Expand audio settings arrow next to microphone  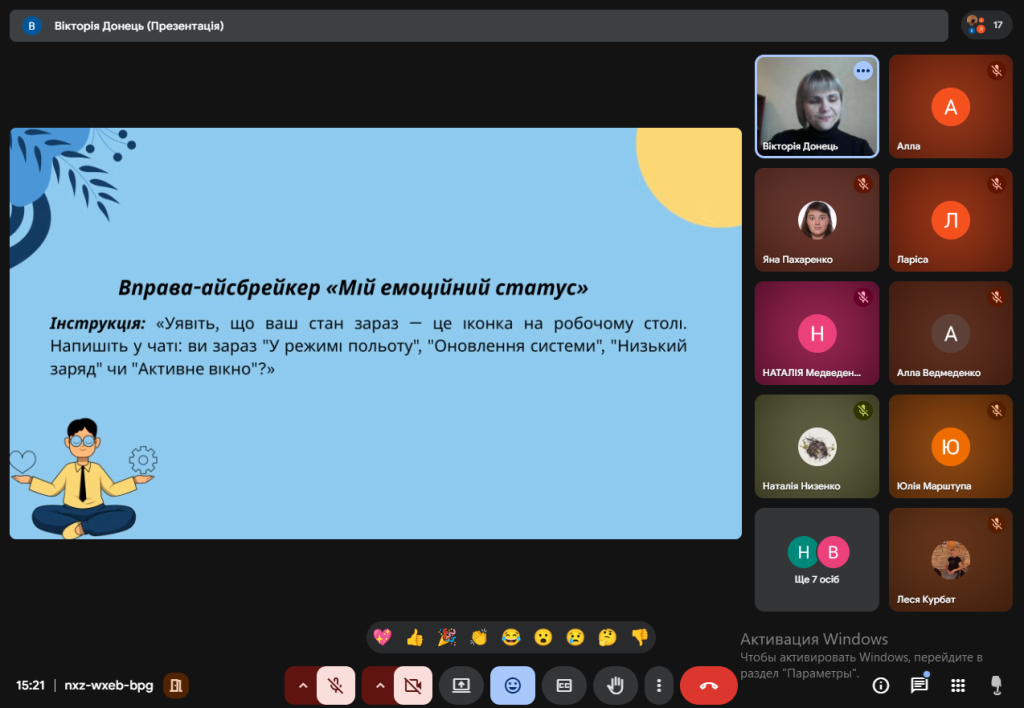click(x=303, y=686)
